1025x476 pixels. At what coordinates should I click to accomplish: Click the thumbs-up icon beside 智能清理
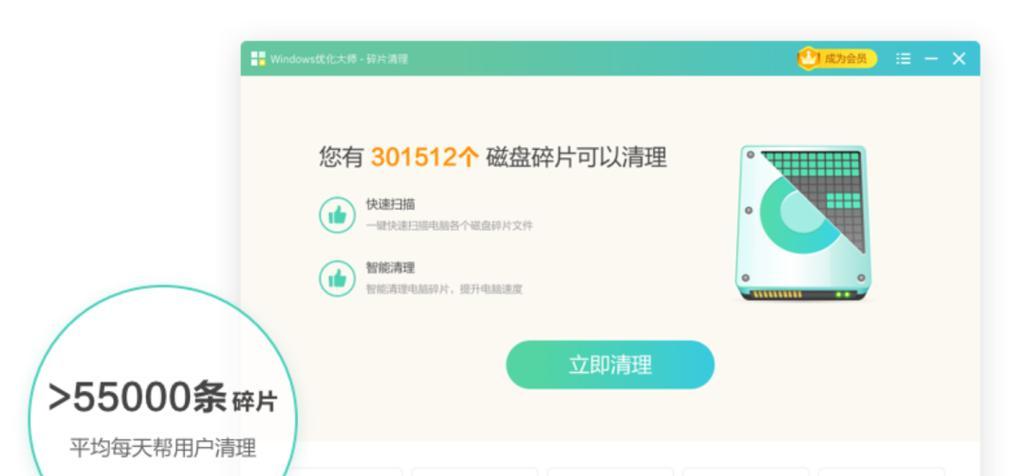pos(337,279)
